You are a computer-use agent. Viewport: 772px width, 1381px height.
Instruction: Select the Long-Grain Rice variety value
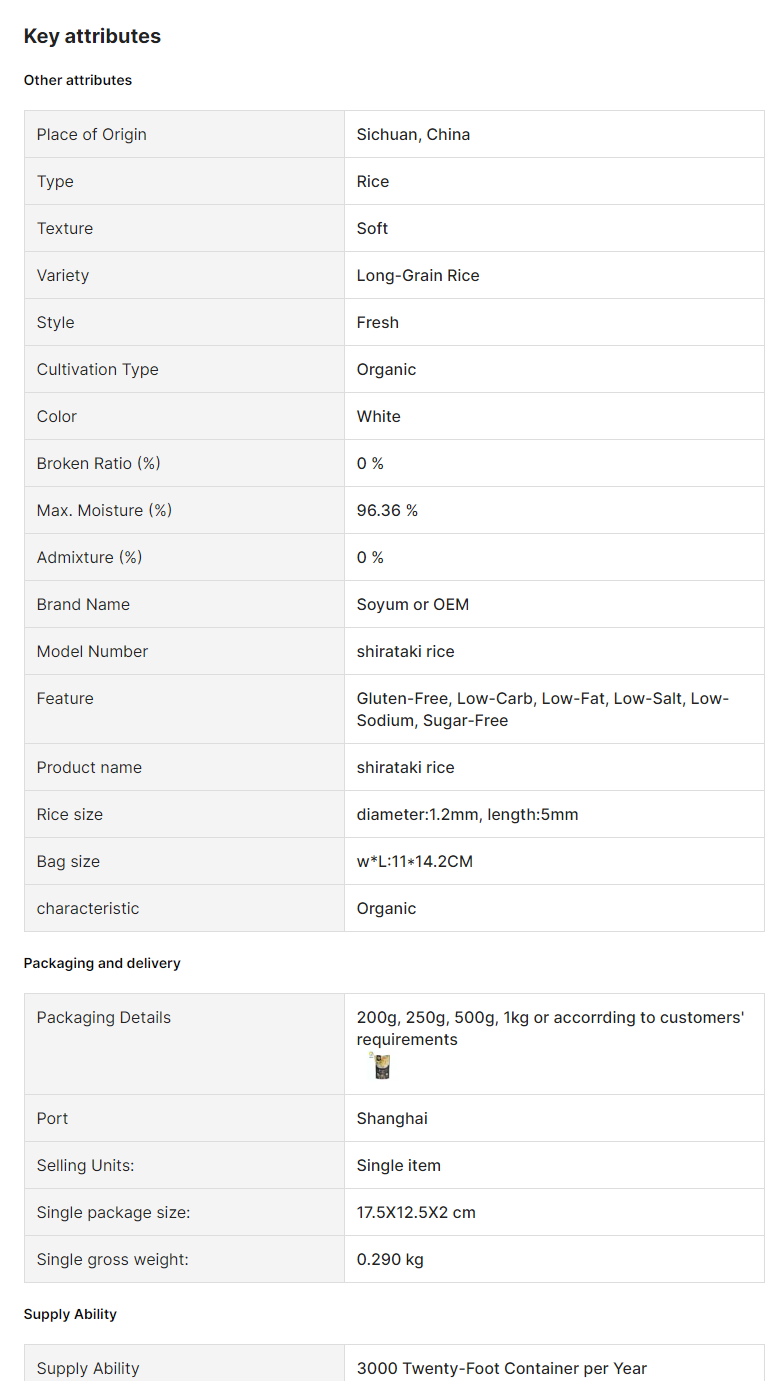[418, 275]
